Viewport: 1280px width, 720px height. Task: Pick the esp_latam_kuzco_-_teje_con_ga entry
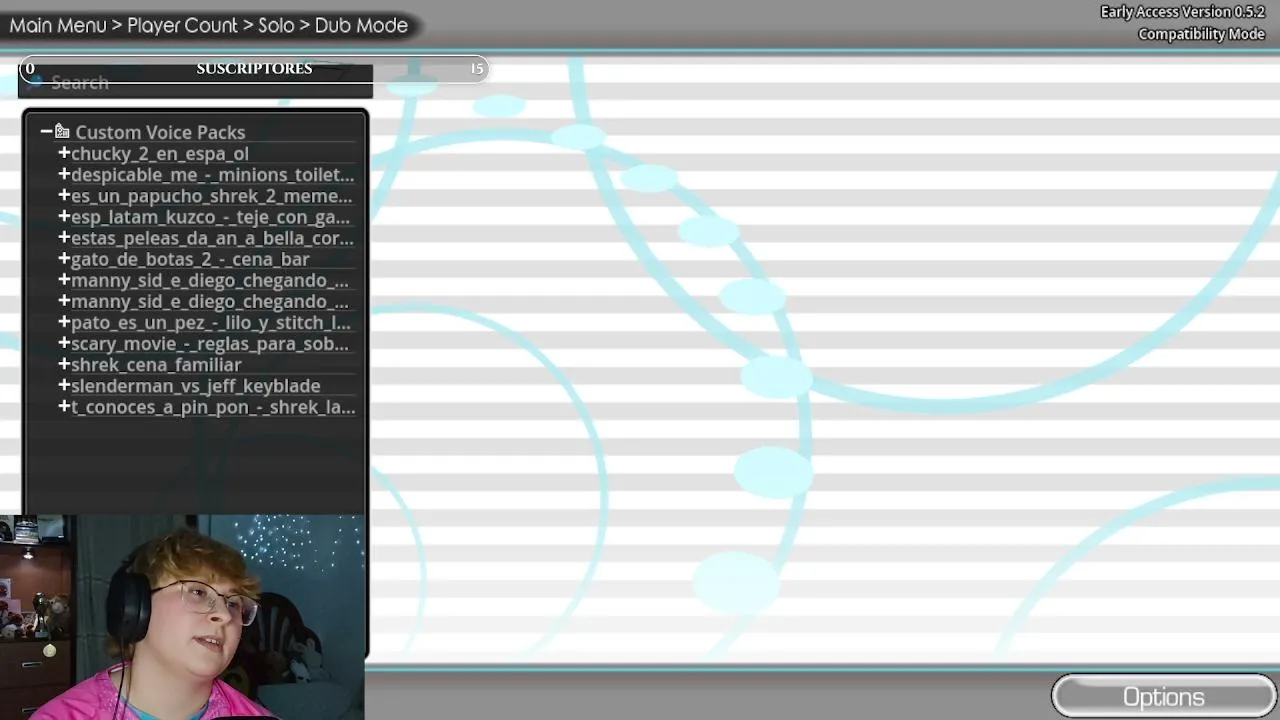pyautogui.click(x=210, y=217)
